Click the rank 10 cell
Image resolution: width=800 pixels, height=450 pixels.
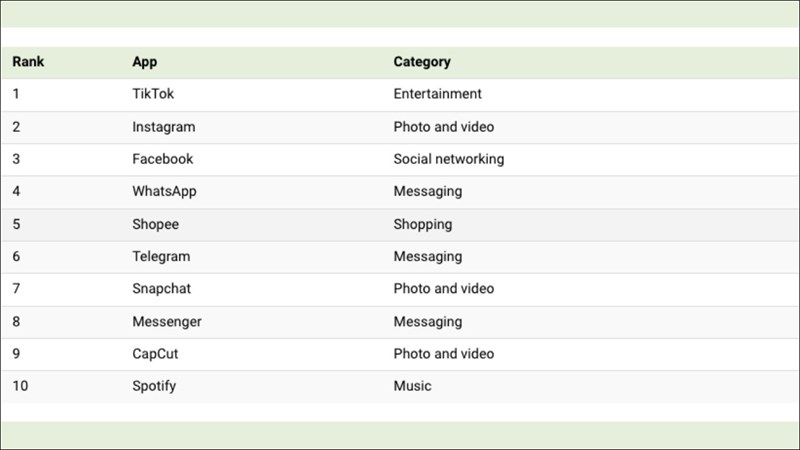click(20, 386)
